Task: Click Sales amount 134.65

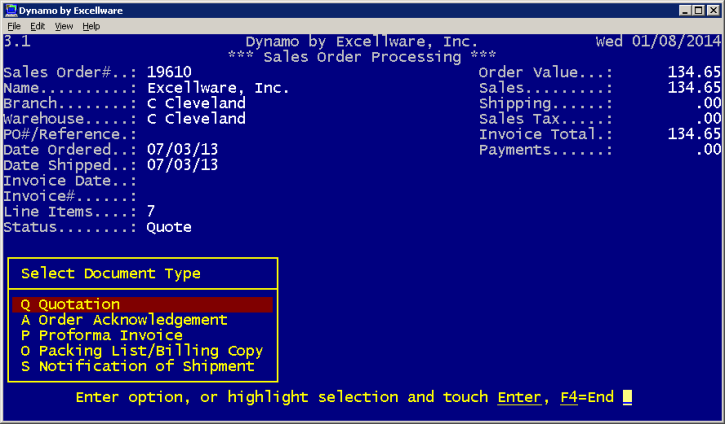Action: pos(694,88)
